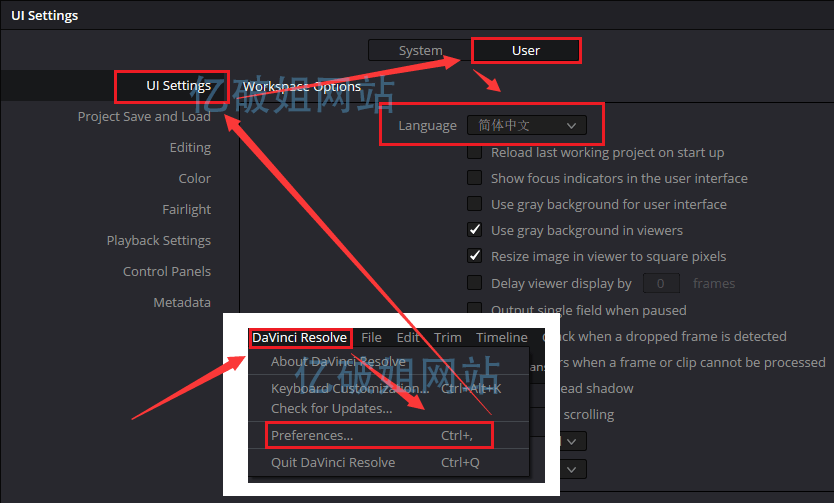Uncheck Resize image in viewer to square pixels

474,256
